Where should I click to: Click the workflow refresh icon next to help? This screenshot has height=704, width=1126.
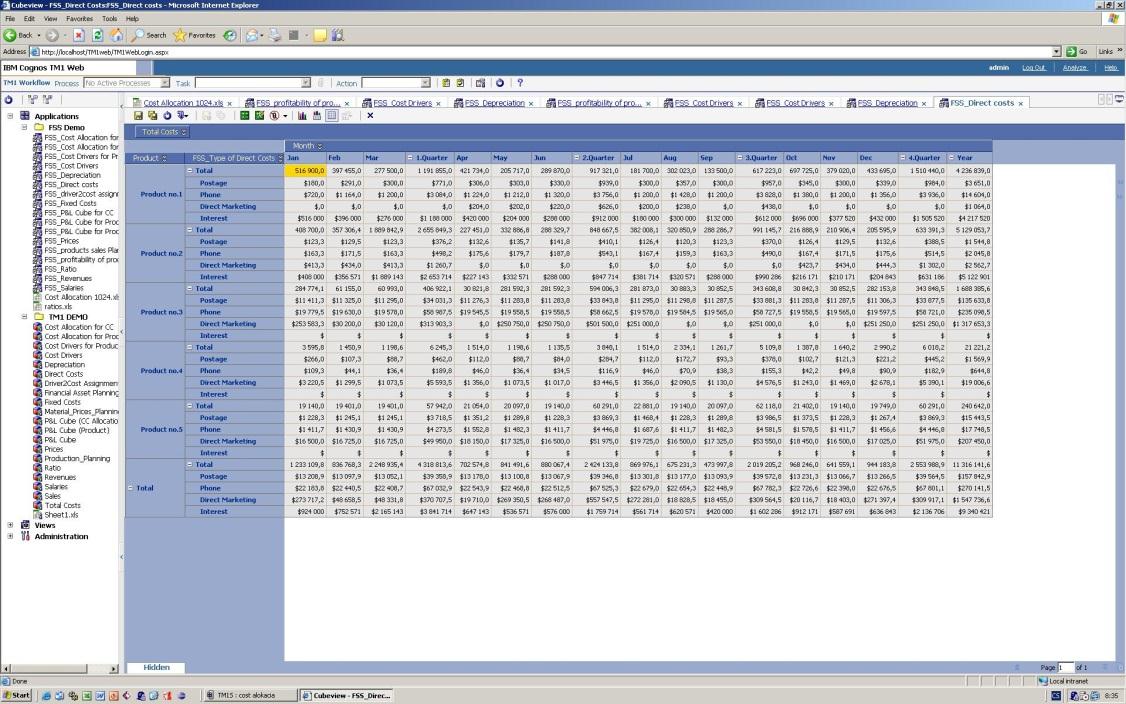tap(500, 83)
